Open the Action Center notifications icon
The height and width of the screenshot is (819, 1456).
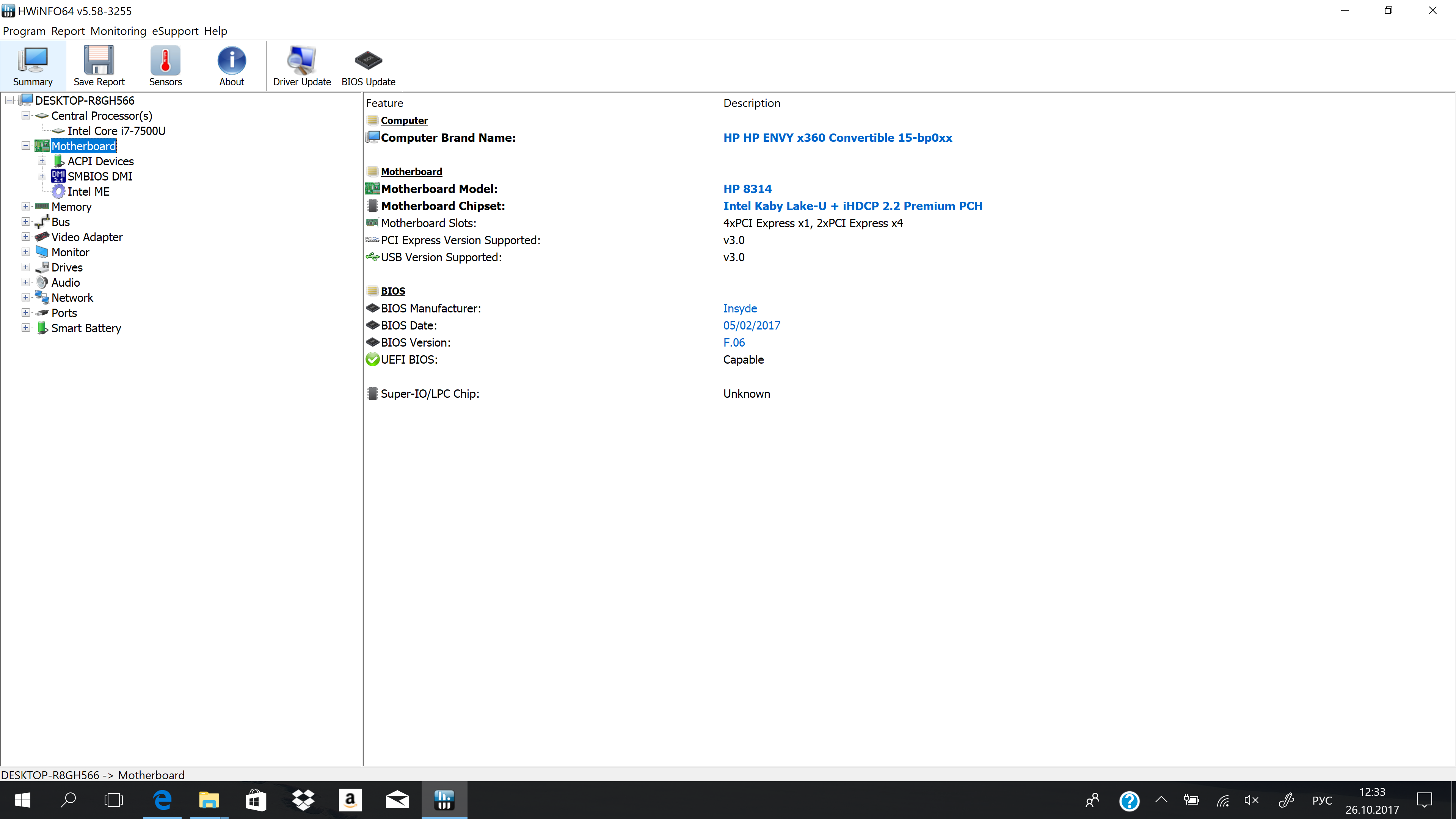tap(1425, 800)
